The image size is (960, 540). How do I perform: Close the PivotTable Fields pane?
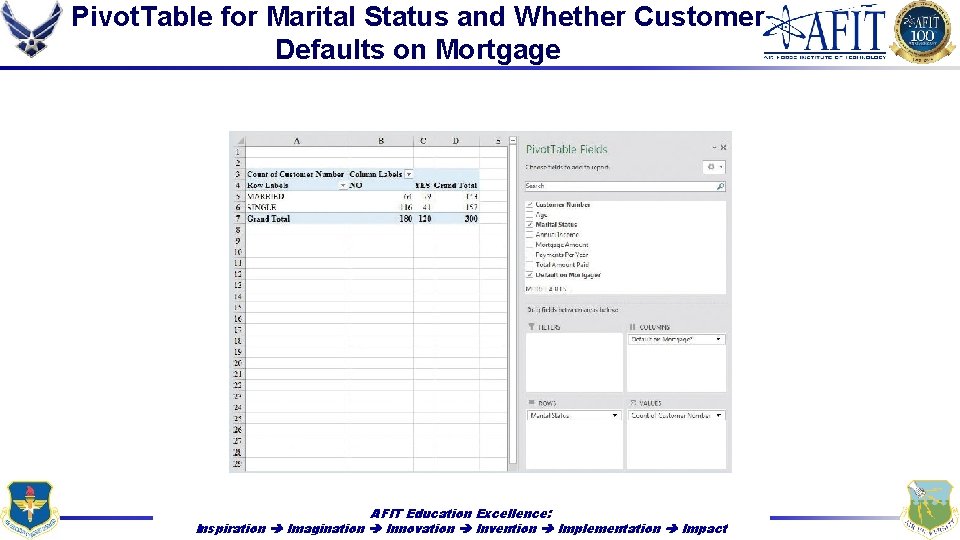pos(724,148)
